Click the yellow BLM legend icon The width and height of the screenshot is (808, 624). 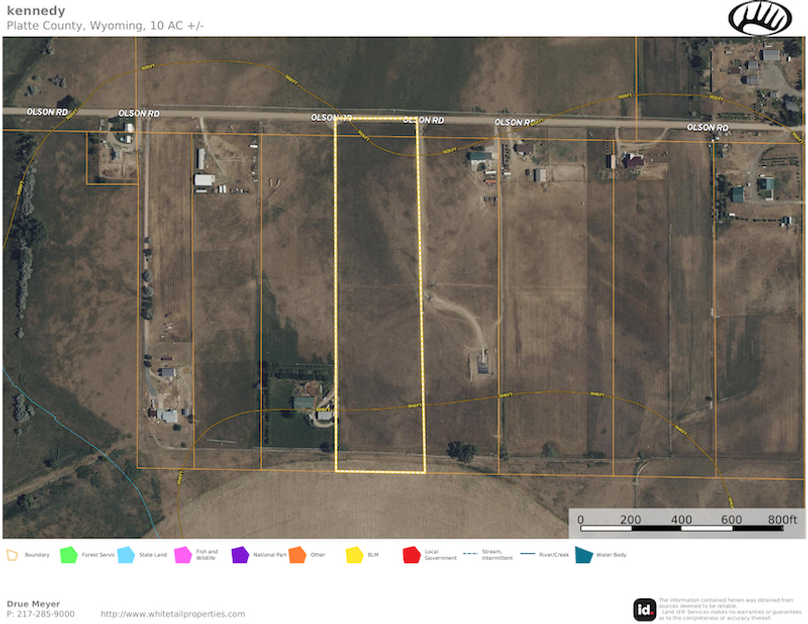(354, 554)
